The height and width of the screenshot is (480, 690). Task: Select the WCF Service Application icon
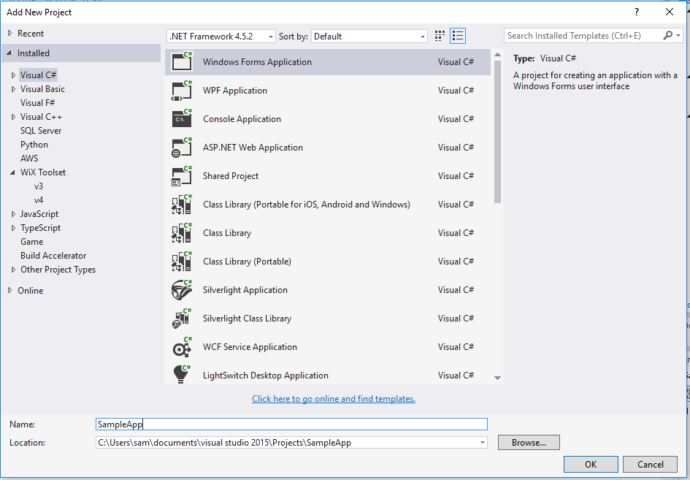tap(182, 347)
